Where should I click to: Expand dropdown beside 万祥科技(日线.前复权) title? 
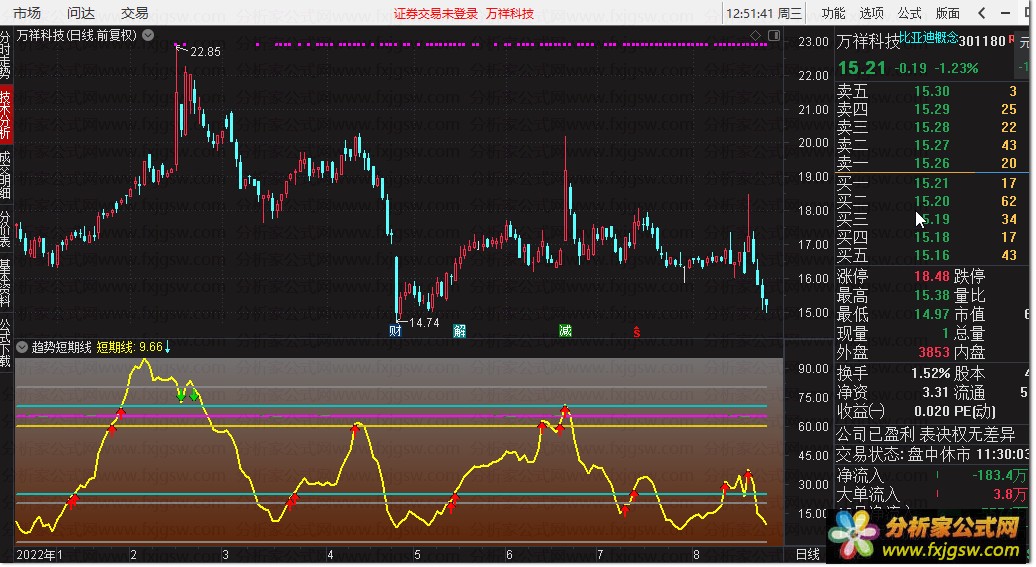pyautogui.click(x=149, y=35)
